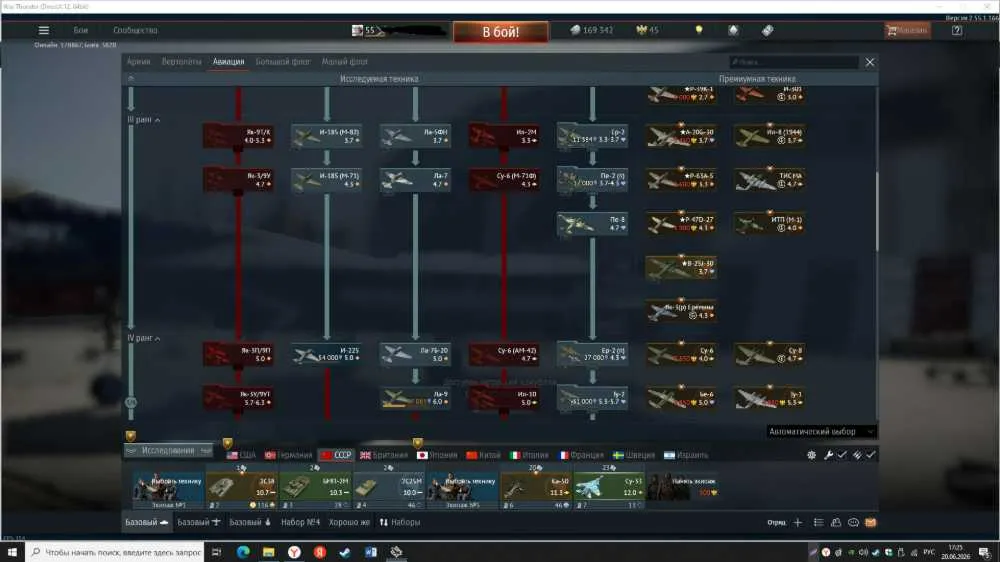Collapse the III ранг section
1000x562 pixels.
pos(143,120)
